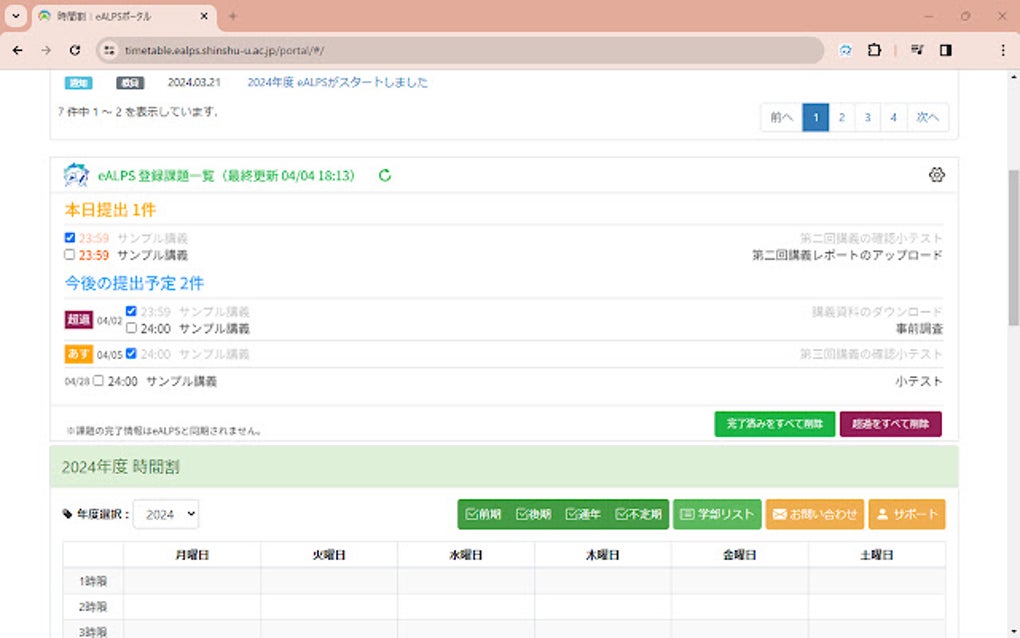Open the お問い合わせ button
The height and width of the screenshot is (638, 1020).
[814, 514]
